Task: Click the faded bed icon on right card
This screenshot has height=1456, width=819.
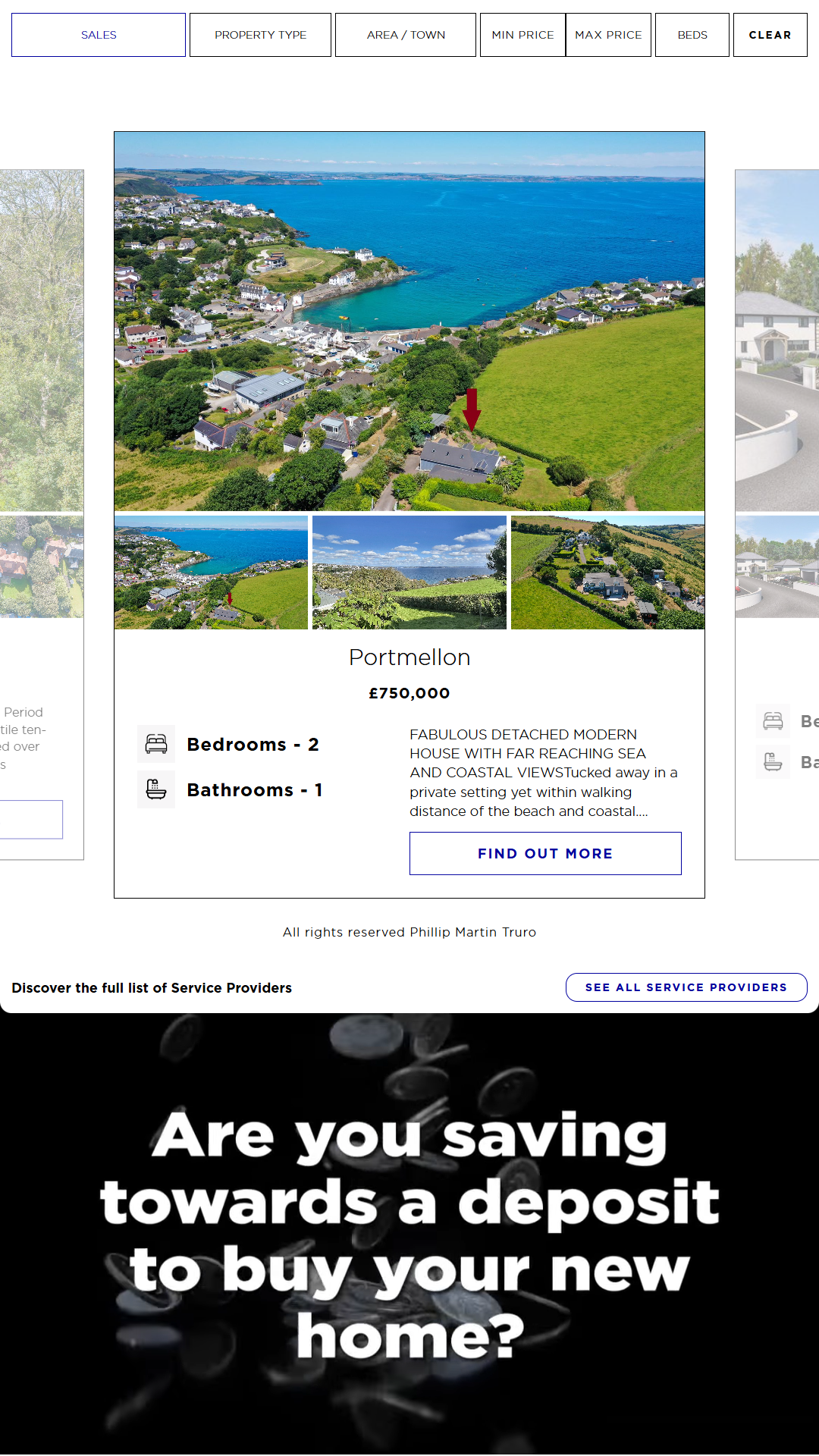Action: [x=773, y=720]
